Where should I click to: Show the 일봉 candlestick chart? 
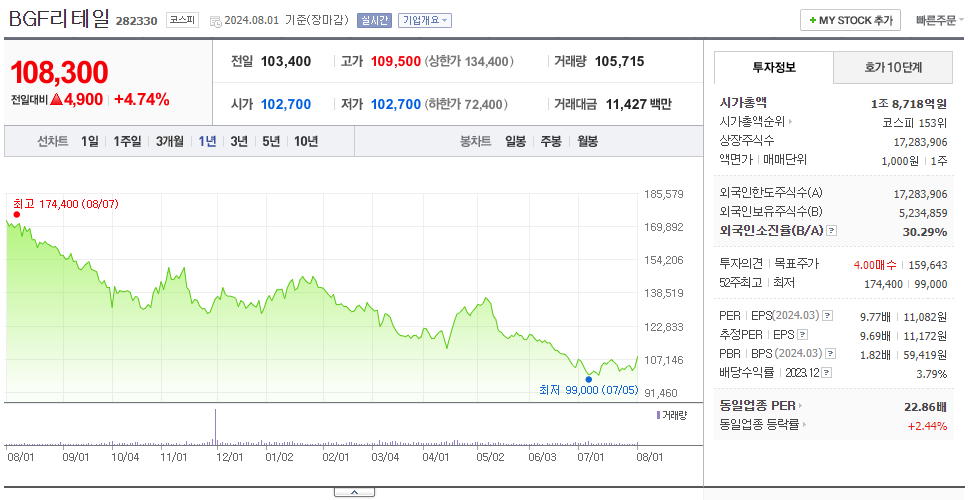click(515, 141)
